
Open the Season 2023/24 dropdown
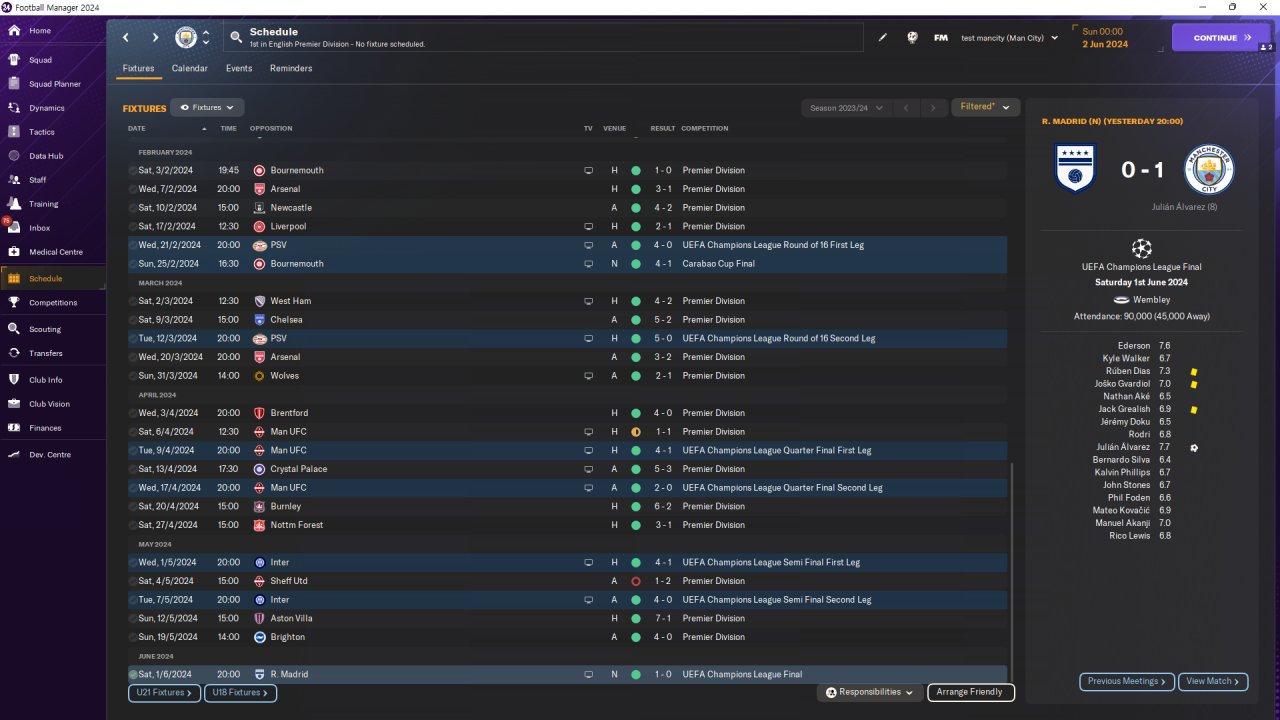click(847, 108)
